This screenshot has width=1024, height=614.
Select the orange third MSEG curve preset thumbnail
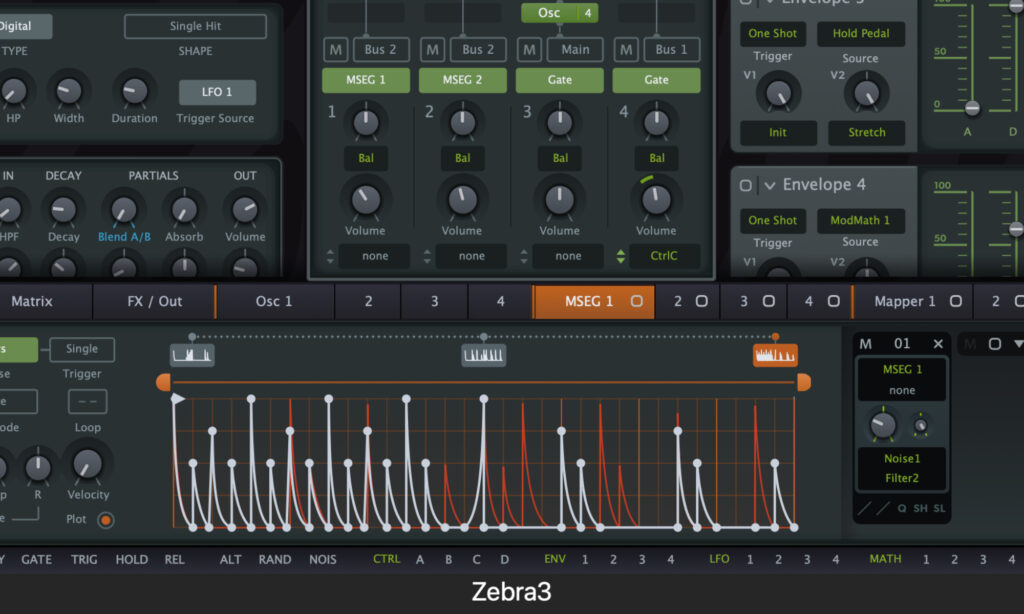(775, 355)
